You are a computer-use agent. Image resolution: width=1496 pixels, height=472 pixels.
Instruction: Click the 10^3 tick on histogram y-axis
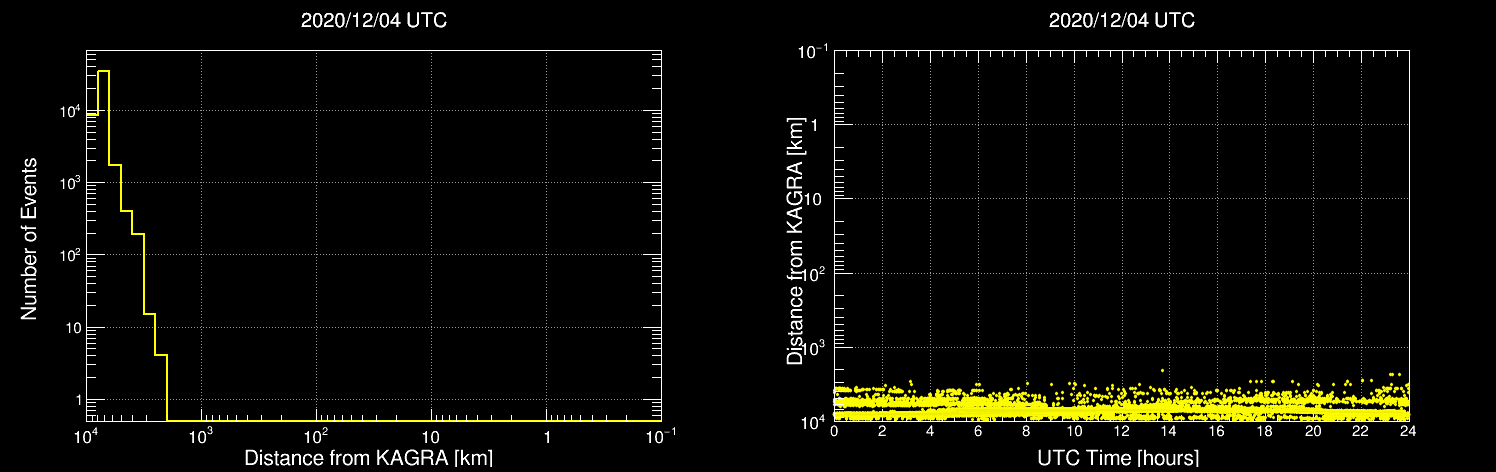(68, 182)
